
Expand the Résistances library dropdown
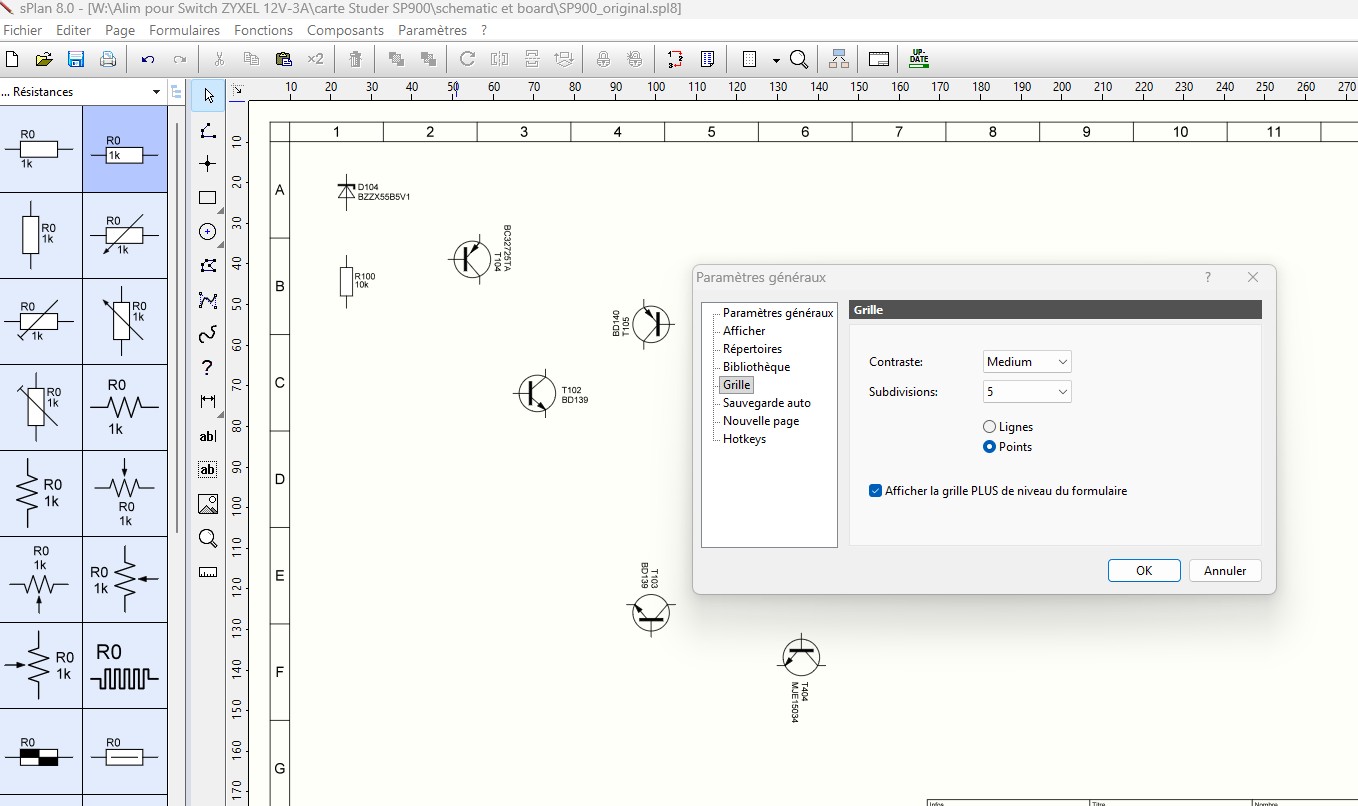(156, 92)
